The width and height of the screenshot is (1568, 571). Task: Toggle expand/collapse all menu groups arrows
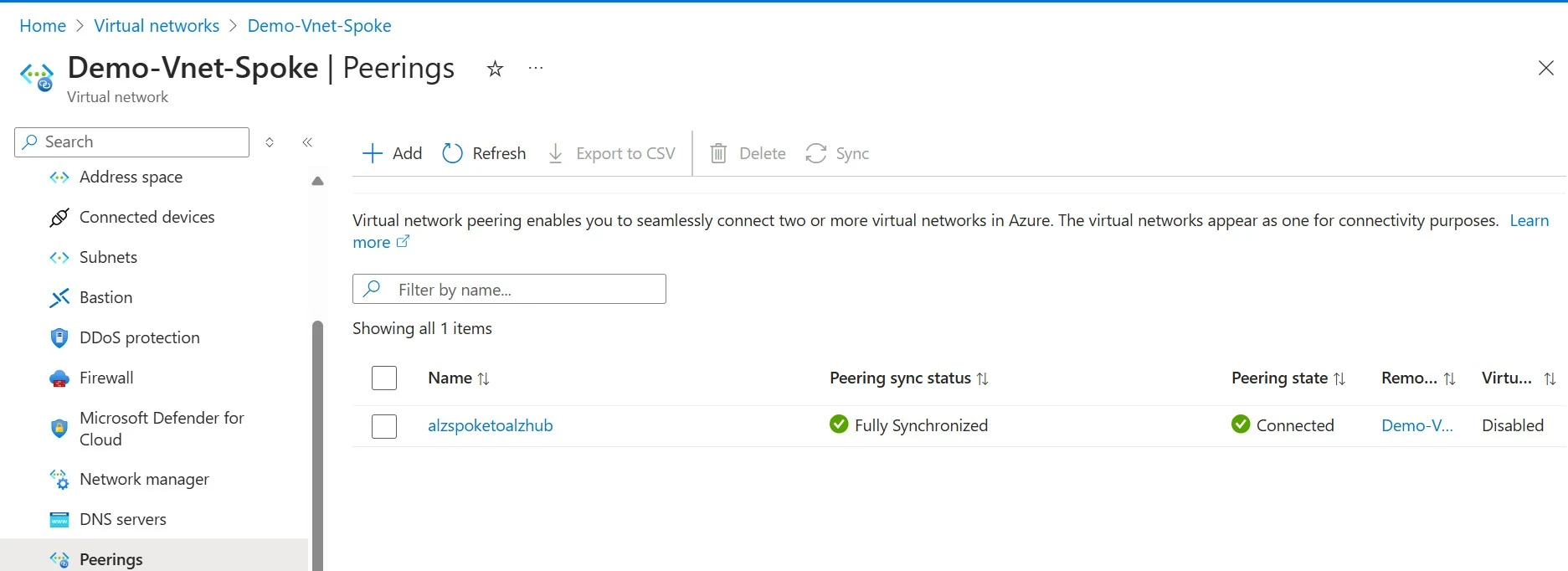[x=270, y=142]
